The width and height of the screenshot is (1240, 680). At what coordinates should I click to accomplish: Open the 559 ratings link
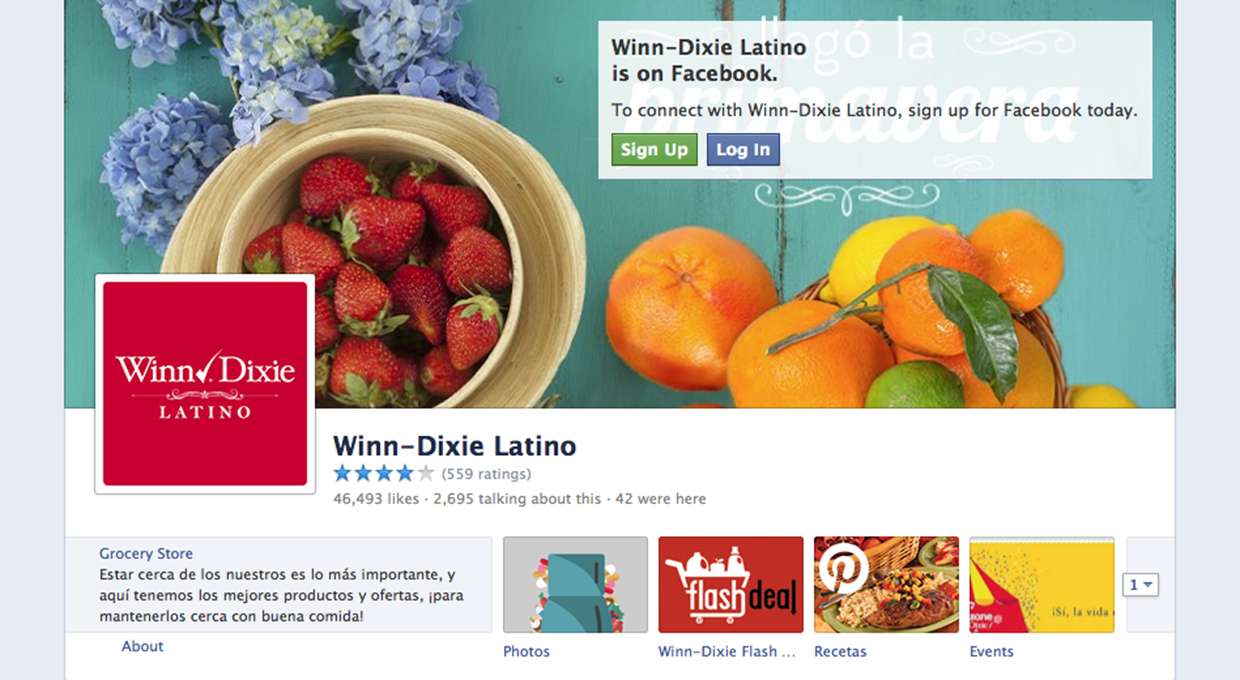[486, 474]
